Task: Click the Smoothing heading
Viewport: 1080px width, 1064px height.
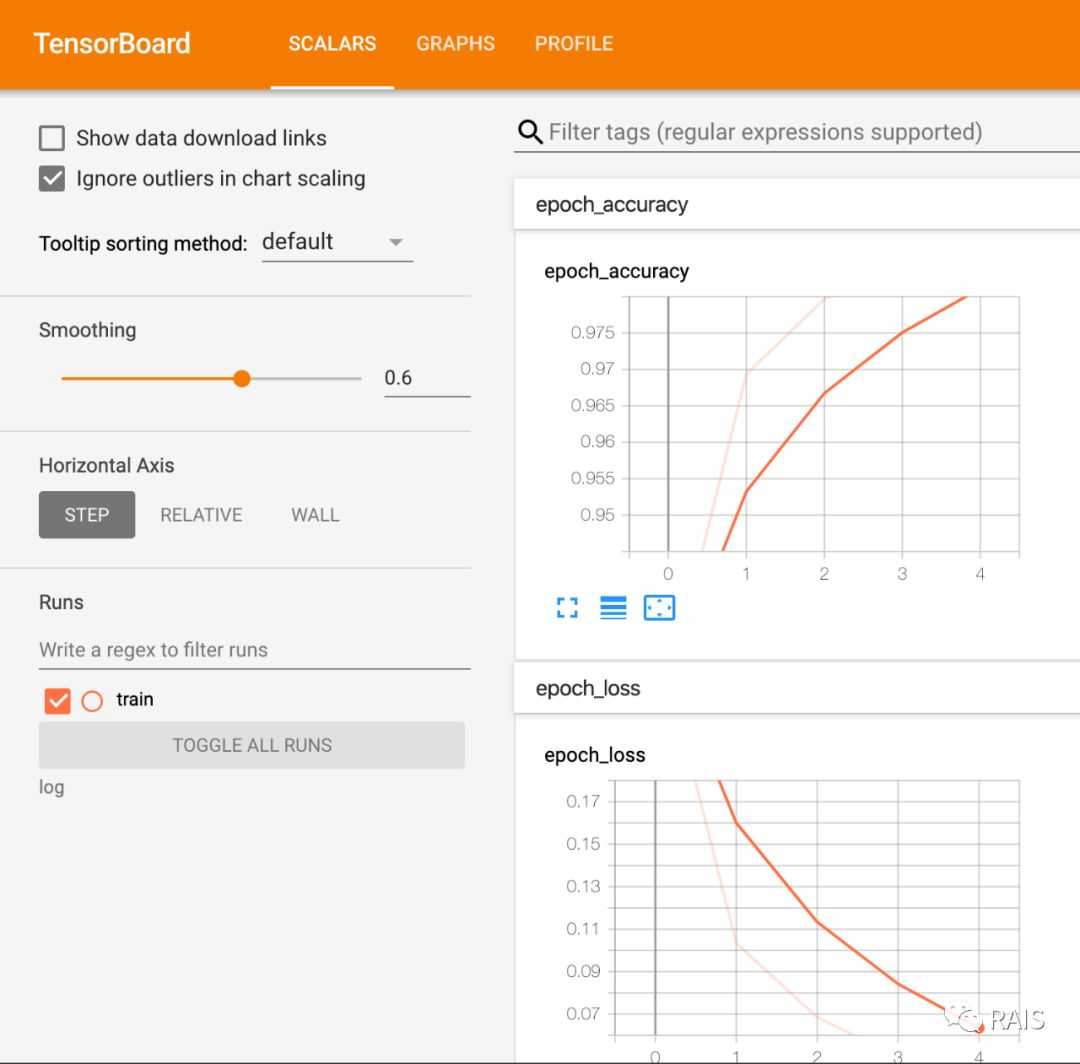Action: (x=87, y=330)
